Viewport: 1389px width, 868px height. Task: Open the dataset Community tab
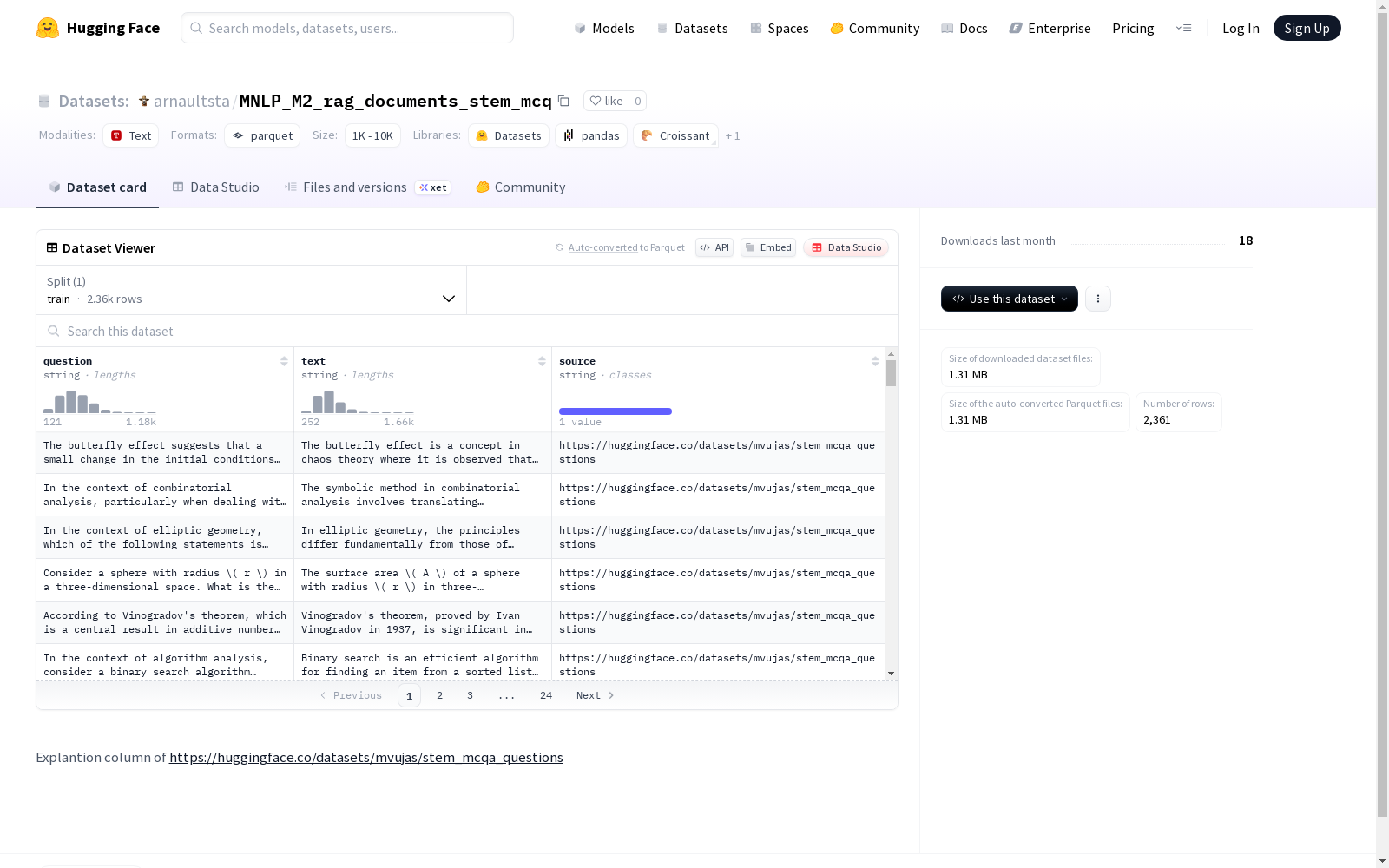[521, 187]
